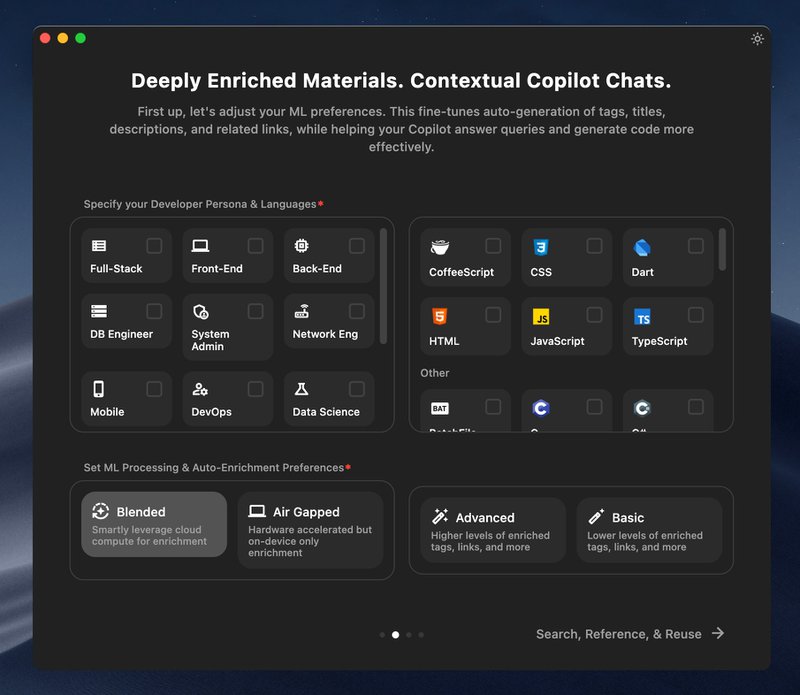Select the HTML5 language icon
800x695 pixels.
pyautogui.click(x=438, y=315)
